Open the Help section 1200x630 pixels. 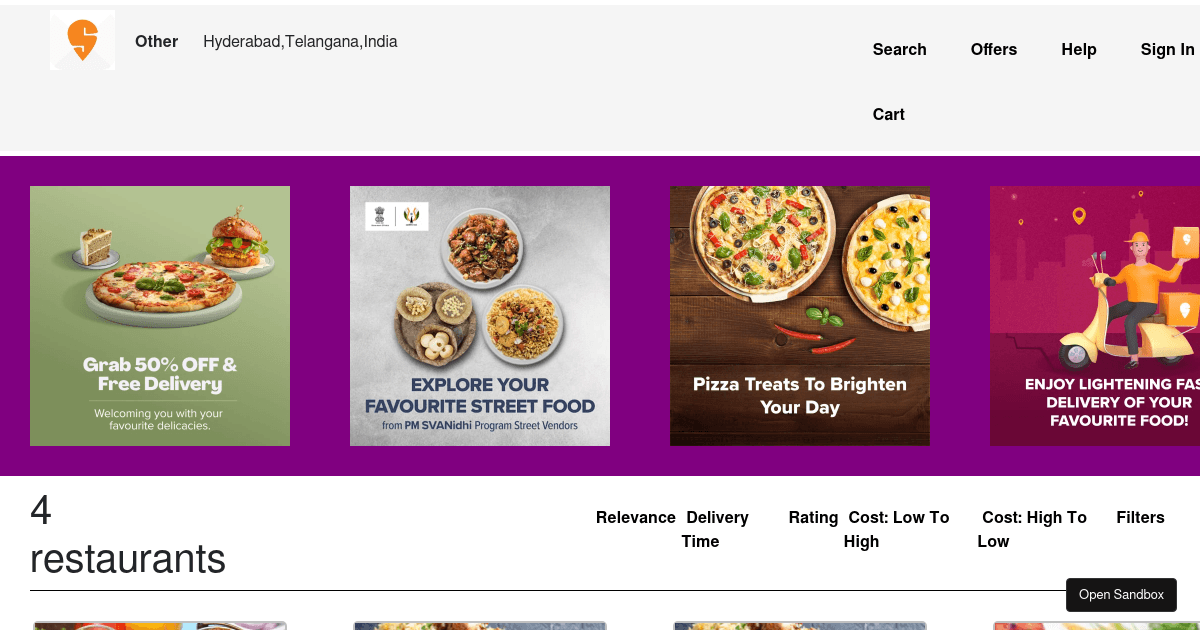1078,49
